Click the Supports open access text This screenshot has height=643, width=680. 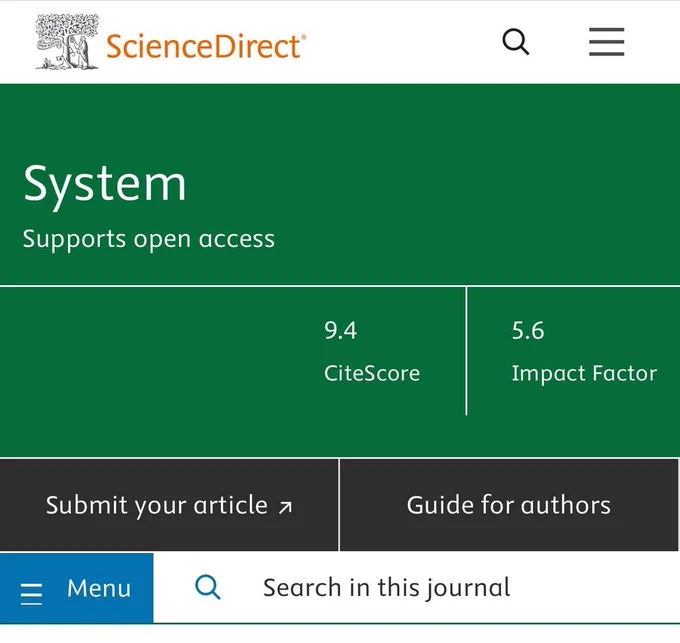click(149, 239)
